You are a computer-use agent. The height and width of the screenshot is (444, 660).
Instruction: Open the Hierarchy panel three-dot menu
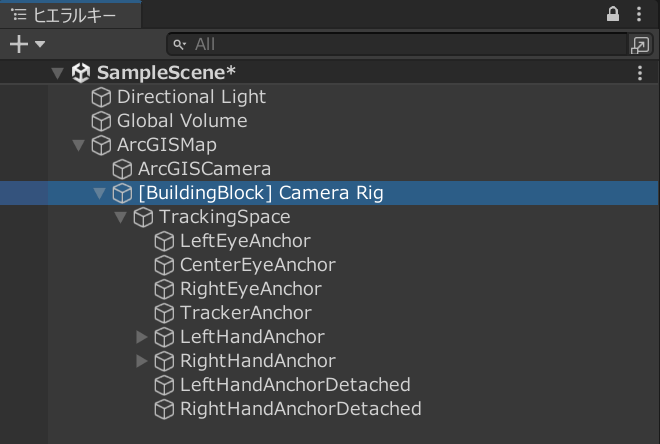[x=640, y=14]
